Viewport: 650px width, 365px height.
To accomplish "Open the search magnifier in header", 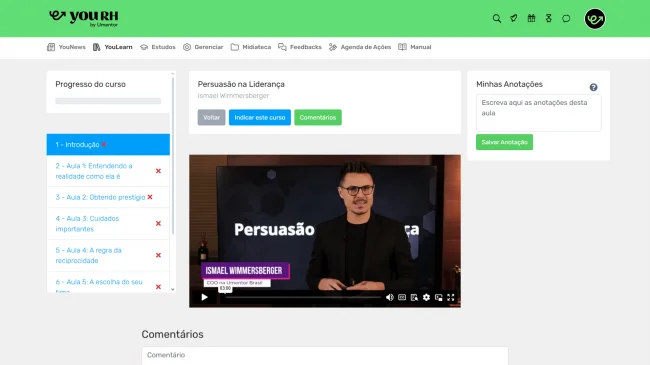I will [497, 19].
